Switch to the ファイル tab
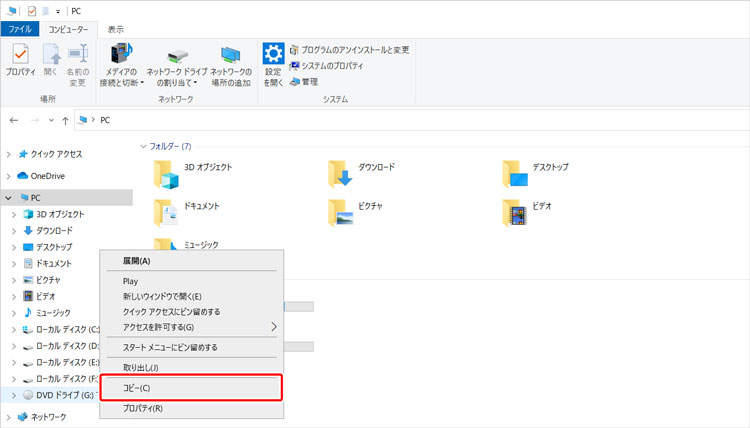 pos(20,29)
